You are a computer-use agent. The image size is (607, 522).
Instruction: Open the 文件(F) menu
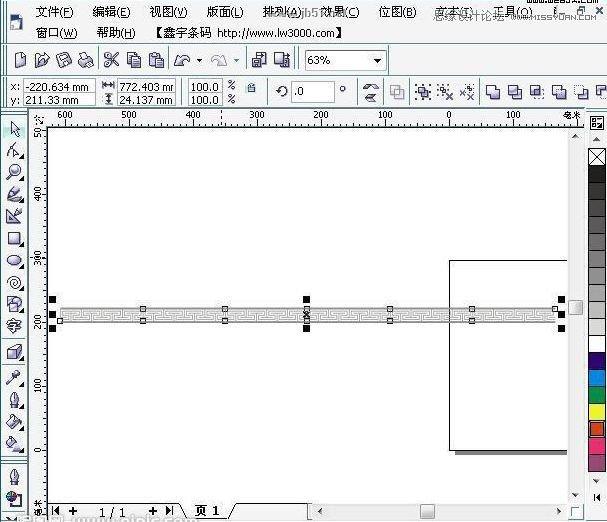click(54, 12)
